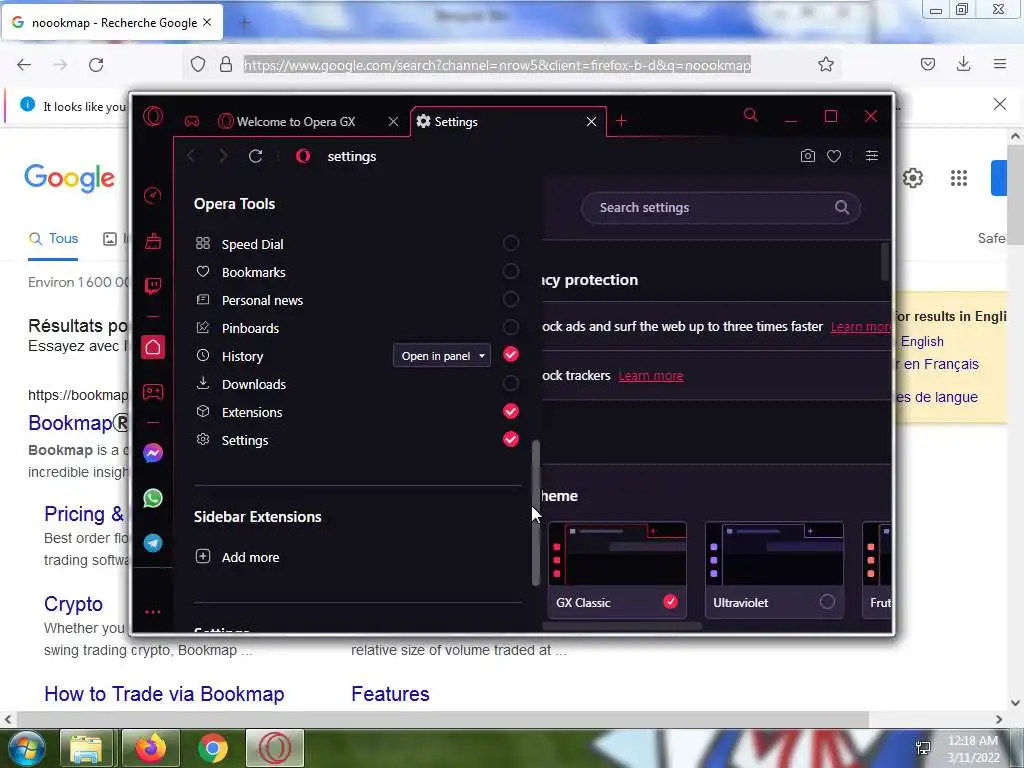Take a snapshot with camera icon
Image resolution: width=1024 pixels, height=768 pixels.
point(808,156)
